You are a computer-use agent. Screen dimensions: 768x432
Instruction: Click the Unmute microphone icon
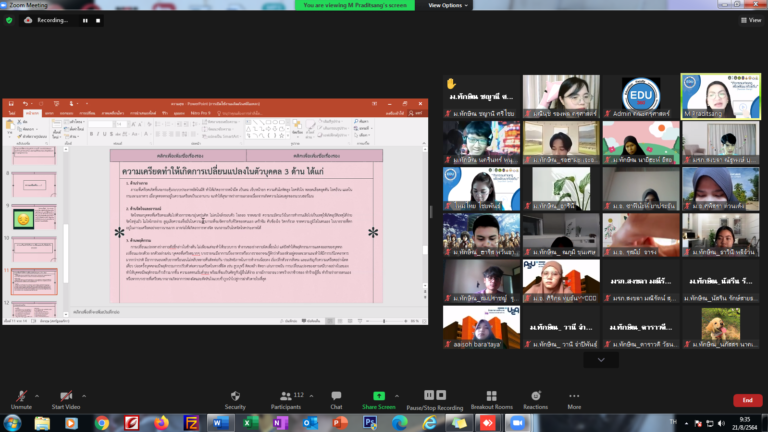[x=21, y=396]
